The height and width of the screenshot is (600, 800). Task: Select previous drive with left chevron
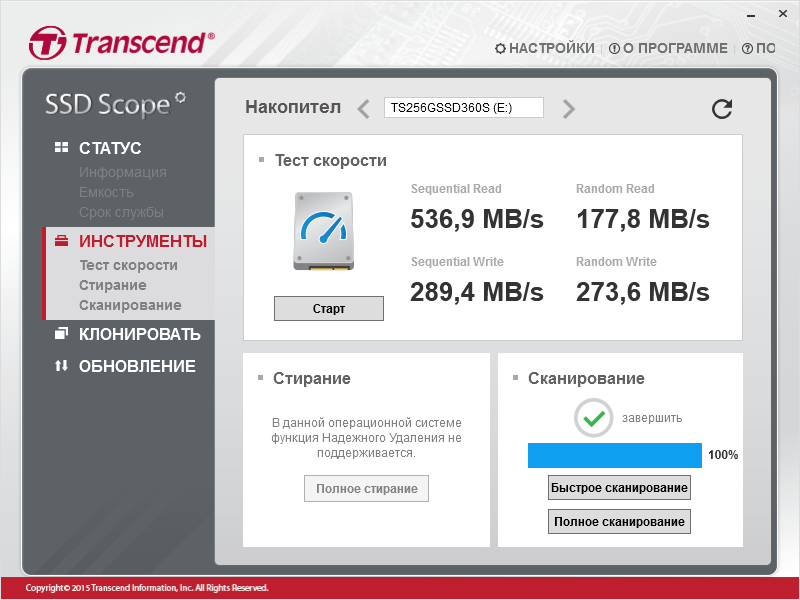coord(363,109)
